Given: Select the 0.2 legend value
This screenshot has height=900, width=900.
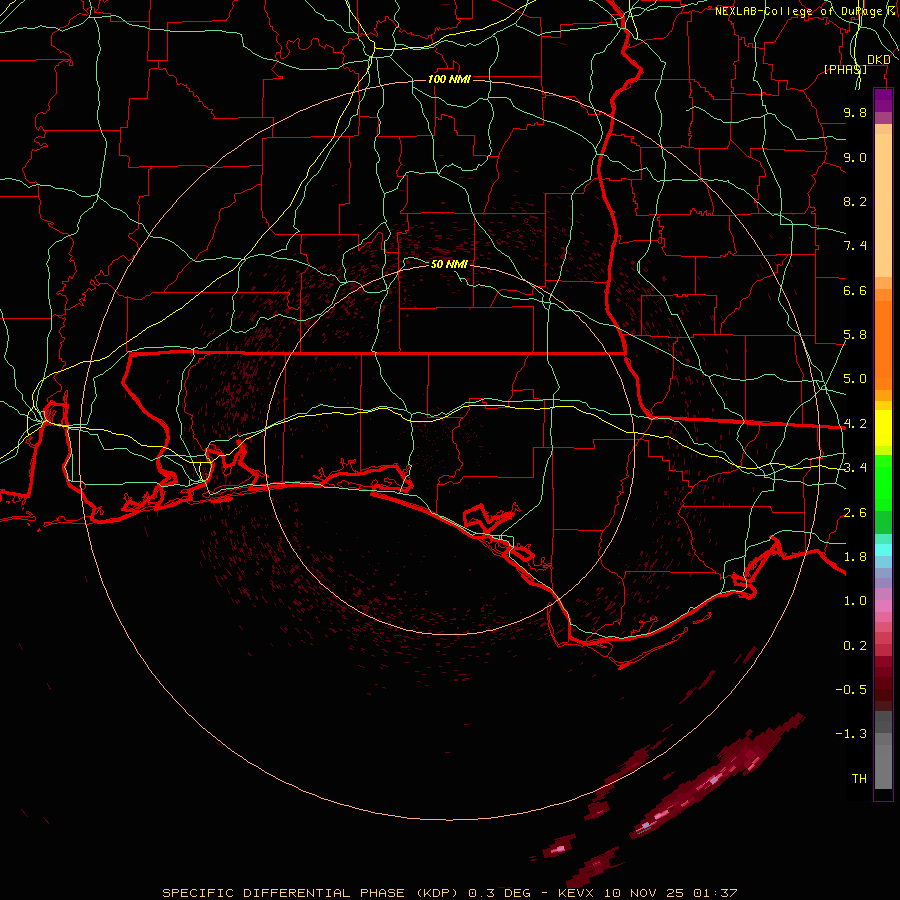Looking at the screenshot, I should click(855, 646).
